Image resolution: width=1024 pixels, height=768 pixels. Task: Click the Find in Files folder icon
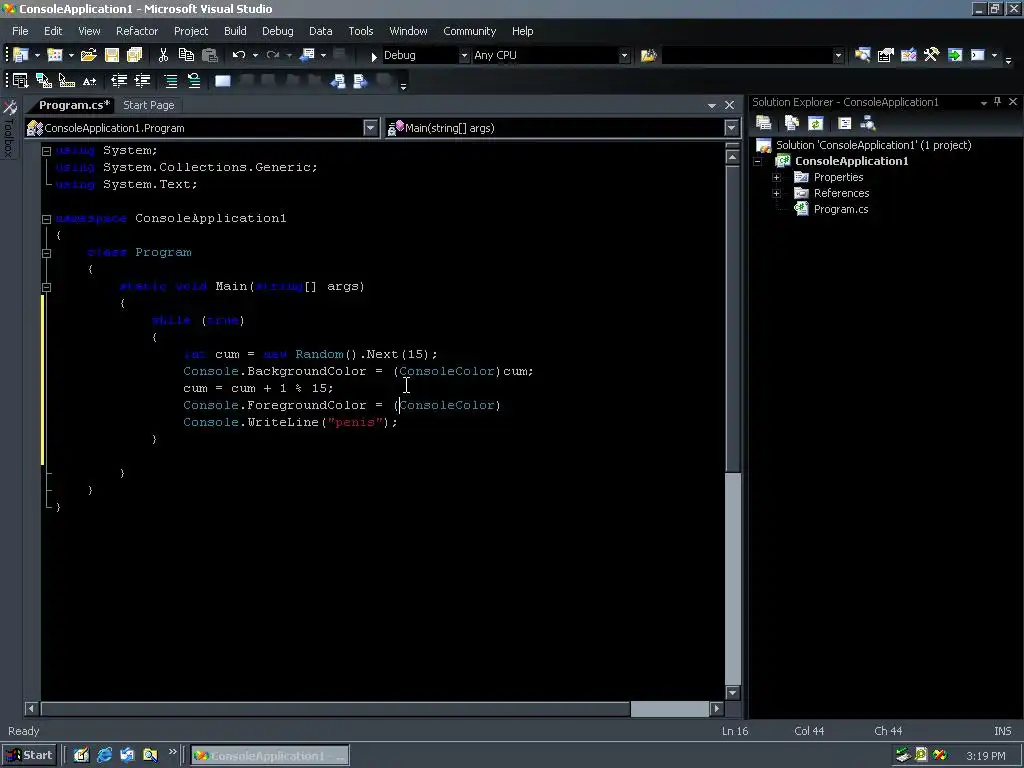(648, 56)
